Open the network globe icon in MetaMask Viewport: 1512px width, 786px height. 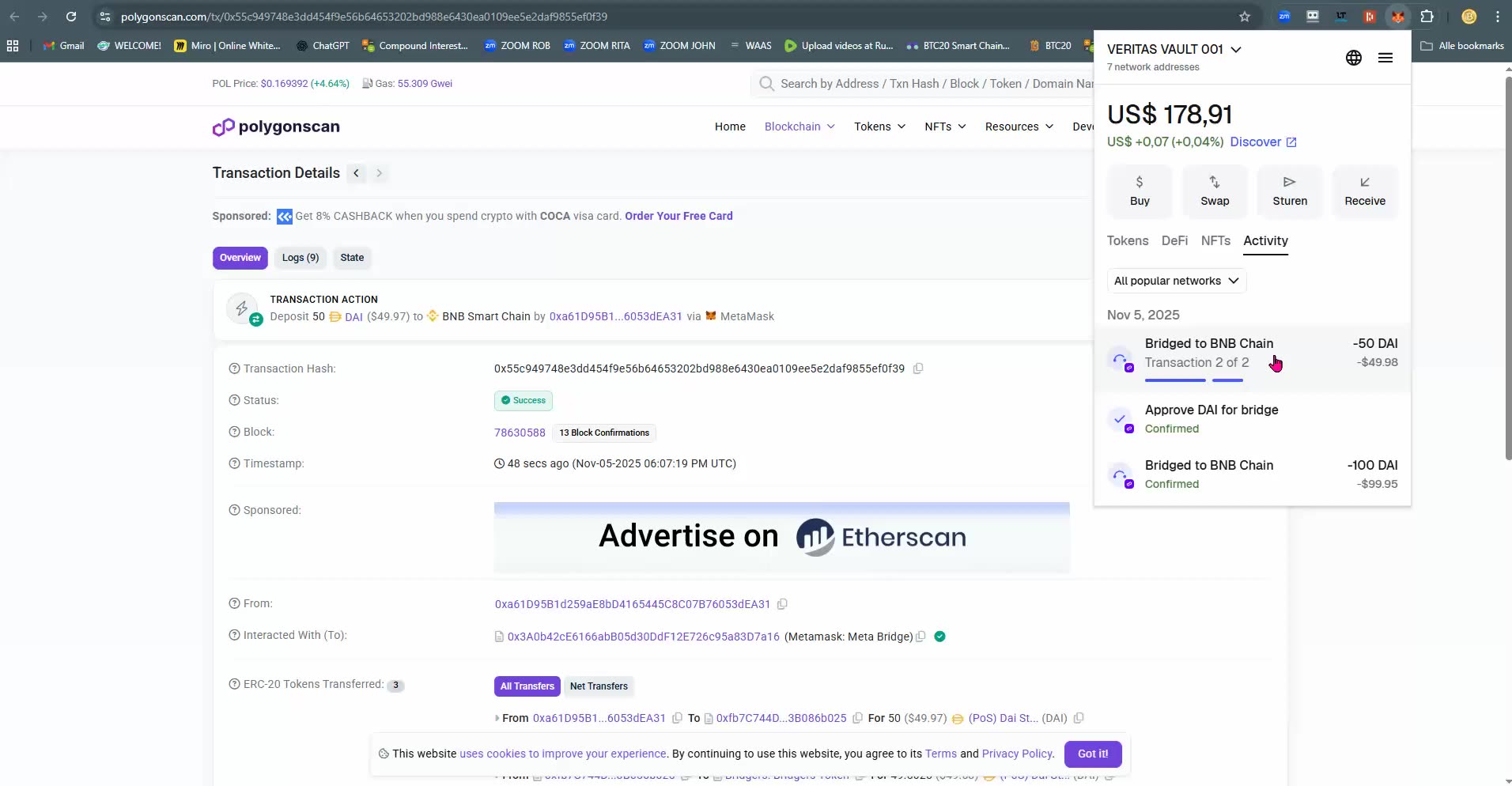tap(1353, 57)
